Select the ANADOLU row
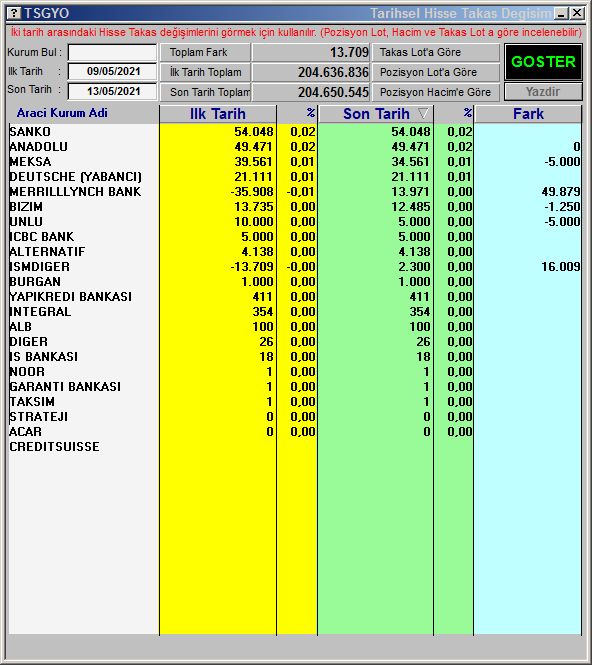Viewport: 592px width, 665px height. pos(295,147)
